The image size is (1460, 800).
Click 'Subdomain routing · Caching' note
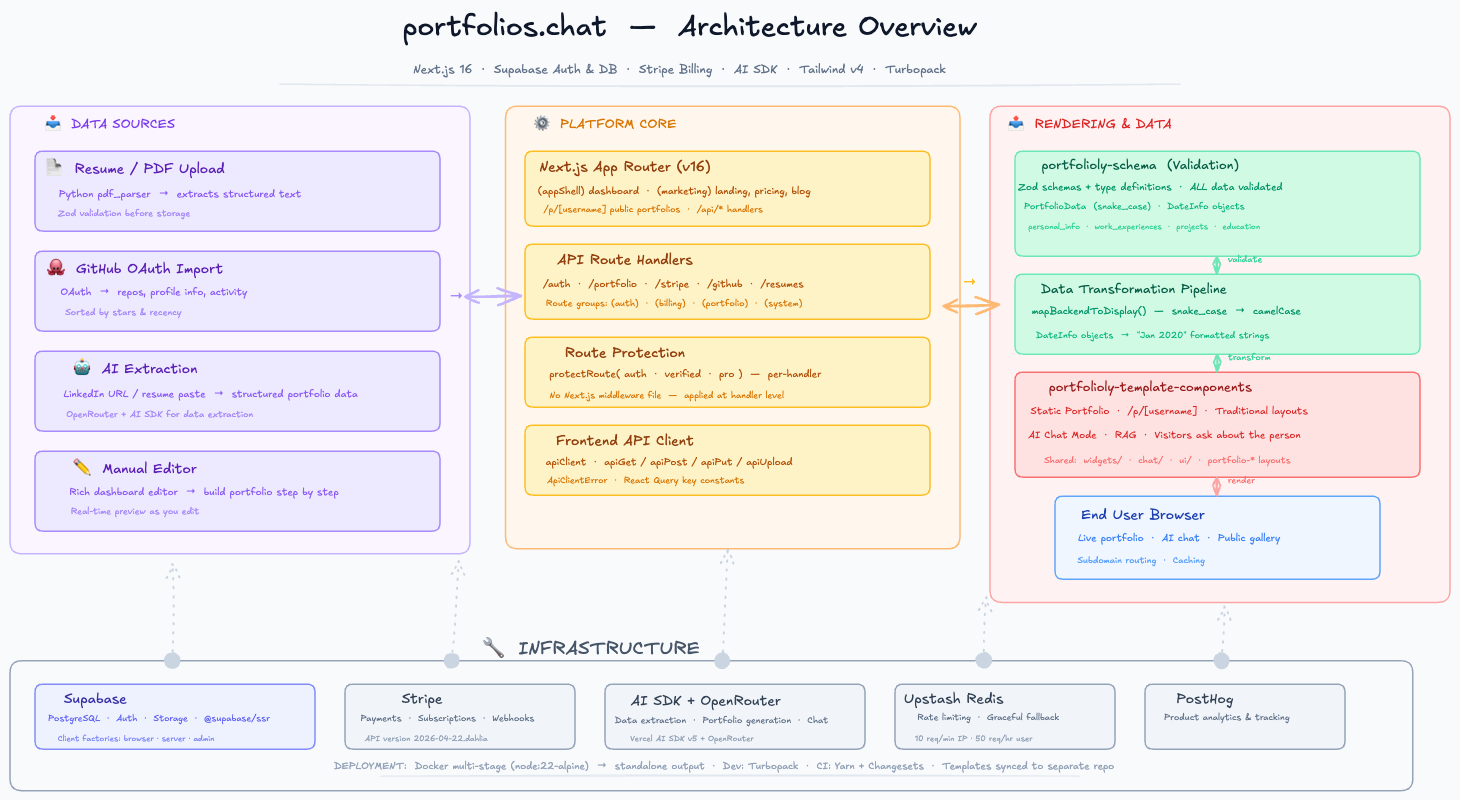pyautogui.click(x=1141, y=560)
